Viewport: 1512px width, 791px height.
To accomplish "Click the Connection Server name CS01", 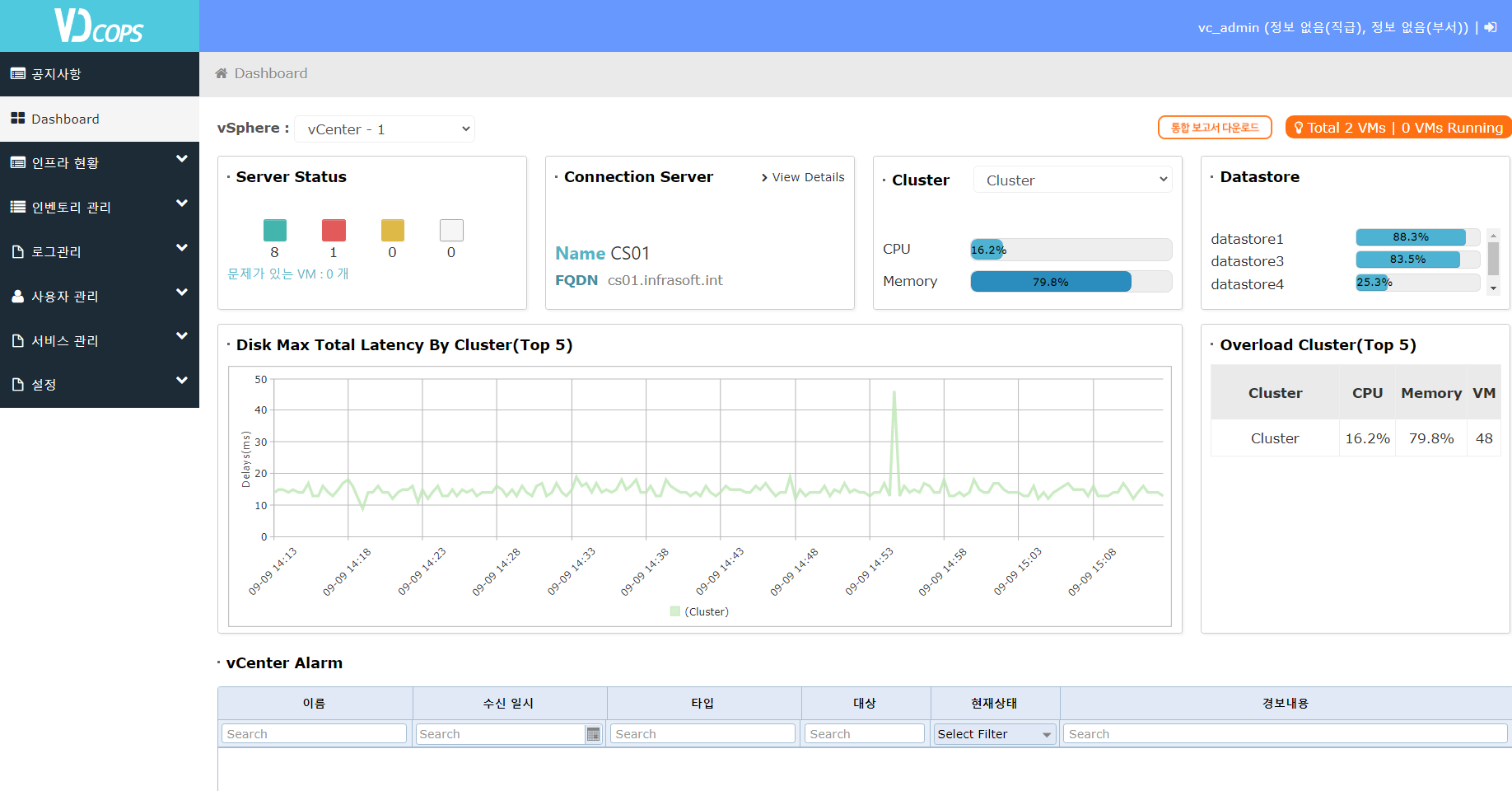I will 630,253.
